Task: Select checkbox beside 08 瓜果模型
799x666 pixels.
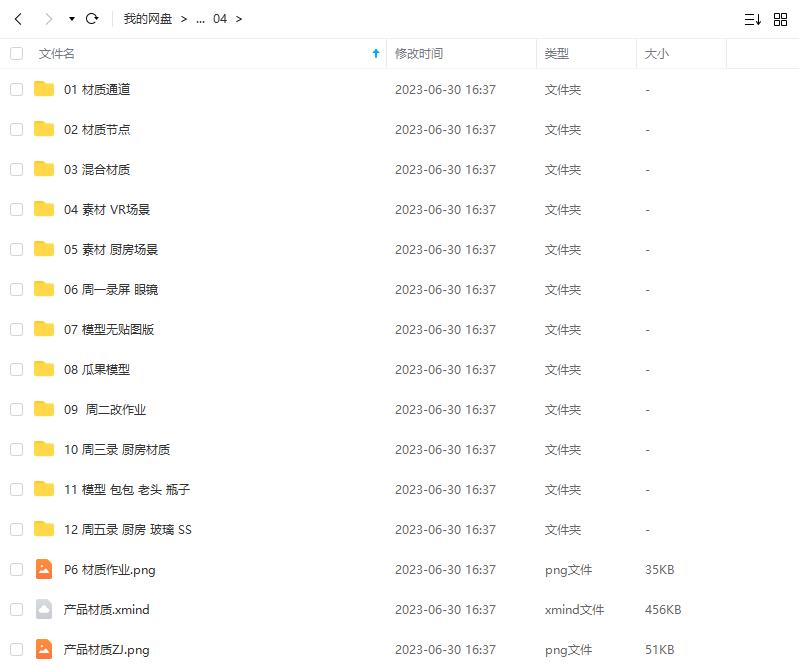Action: pos(16,369)
